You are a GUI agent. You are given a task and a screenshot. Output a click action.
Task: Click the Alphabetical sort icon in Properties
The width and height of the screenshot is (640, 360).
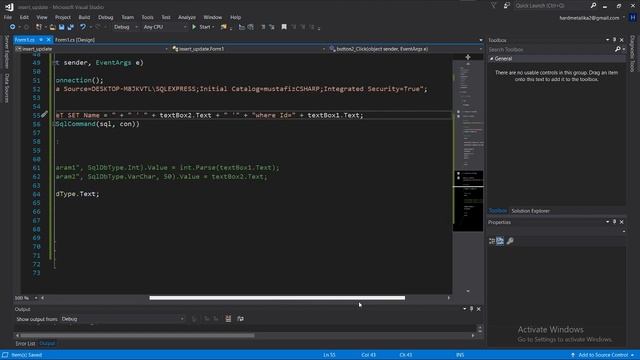point(500,241)
